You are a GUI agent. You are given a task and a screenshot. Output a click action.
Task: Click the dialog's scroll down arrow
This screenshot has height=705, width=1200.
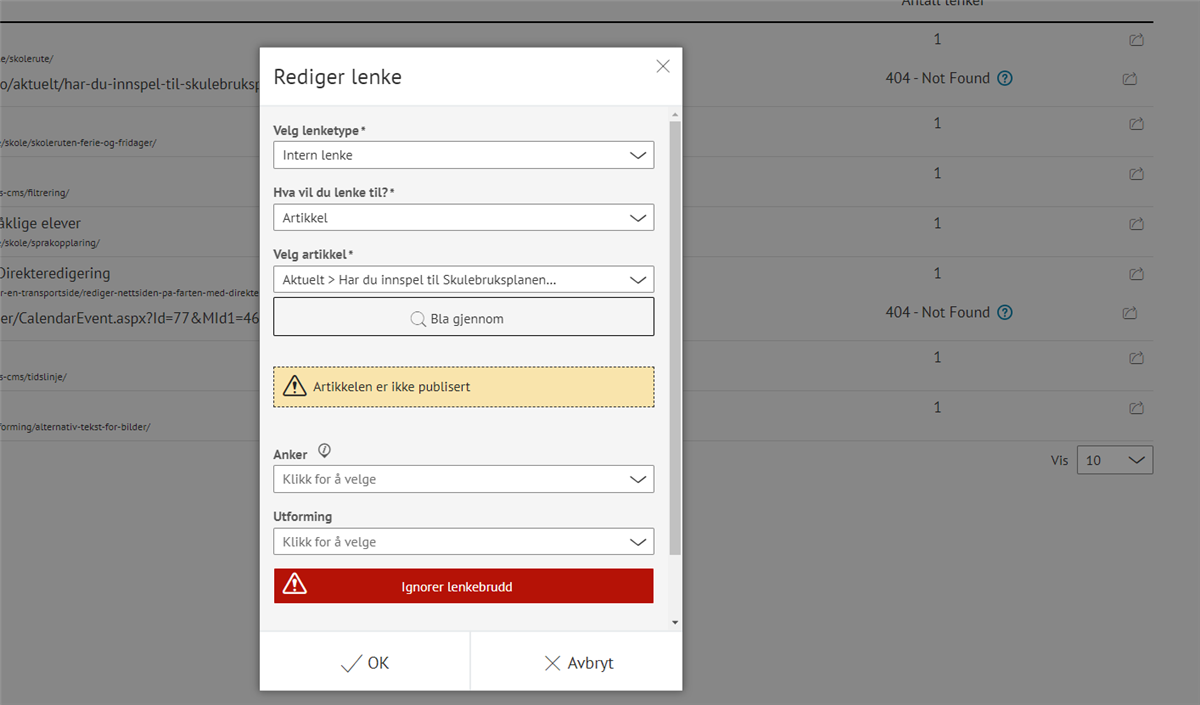click(x=675, y=622)
